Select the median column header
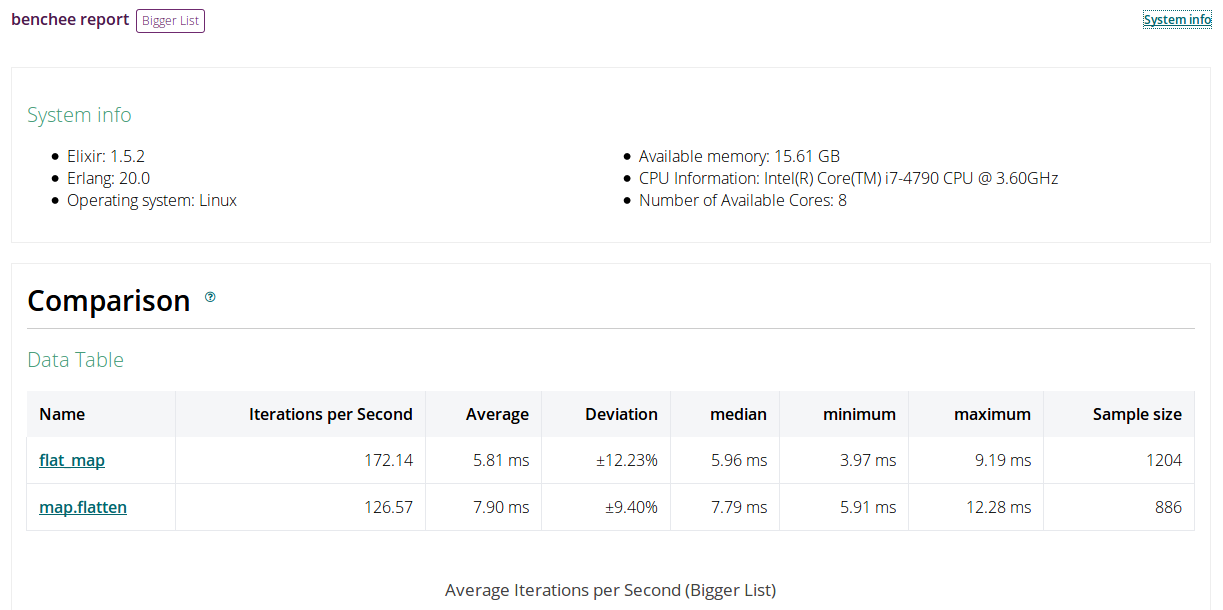The image size is (1223, 610). click(x=738, y=414)
